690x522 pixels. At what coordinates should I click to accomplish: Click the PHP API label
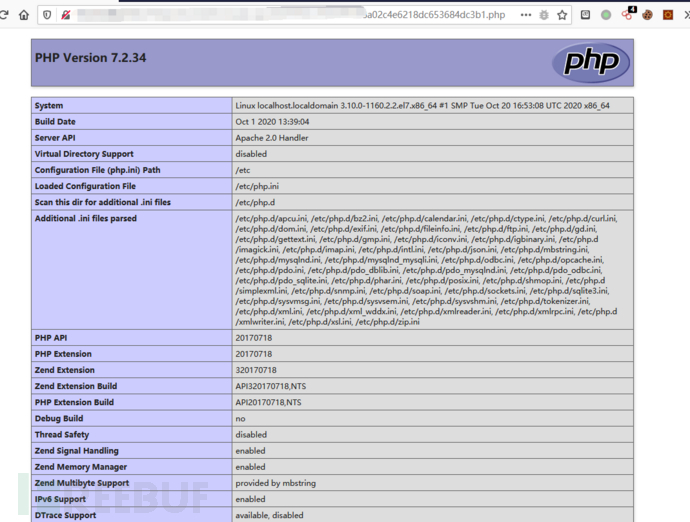point(51,338)
